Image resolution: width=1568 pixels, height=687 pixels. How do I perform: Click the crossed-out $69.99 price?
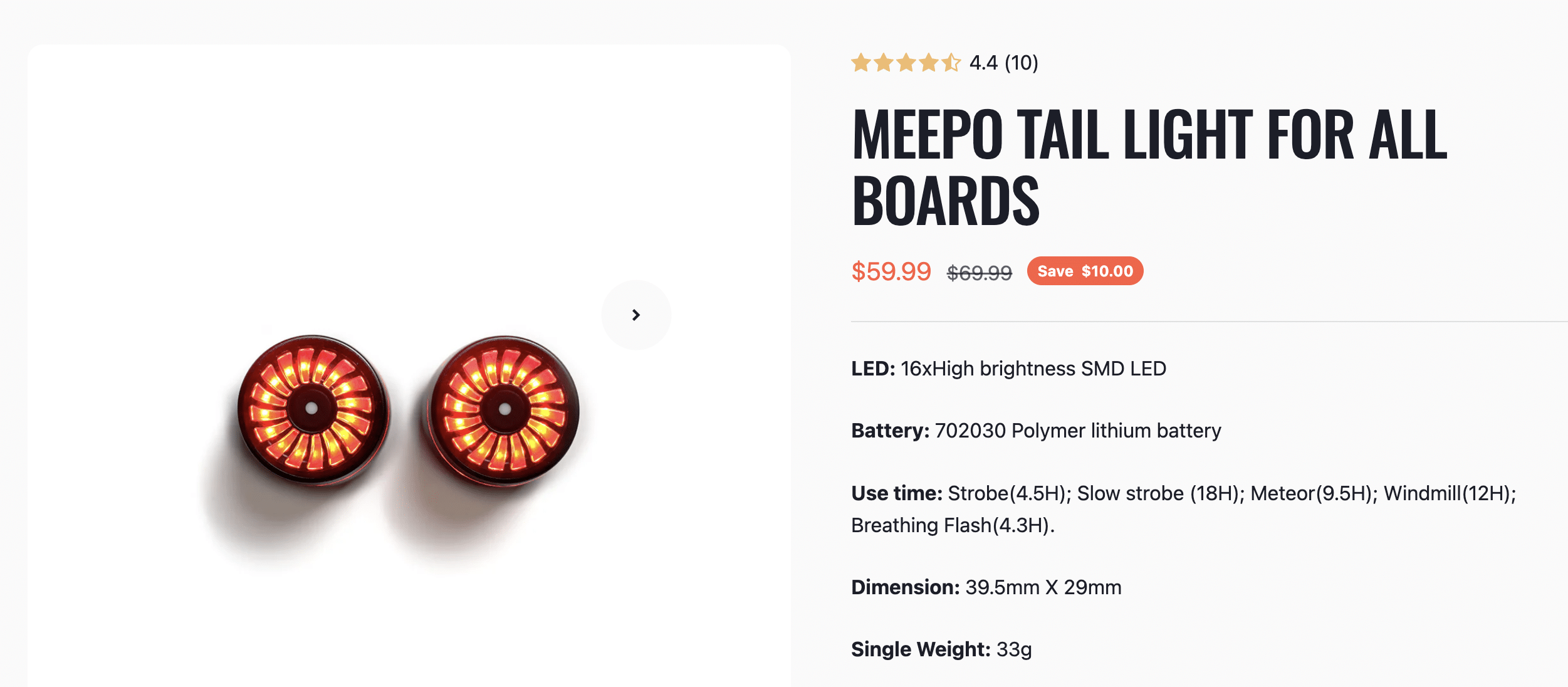pos(978,272)
